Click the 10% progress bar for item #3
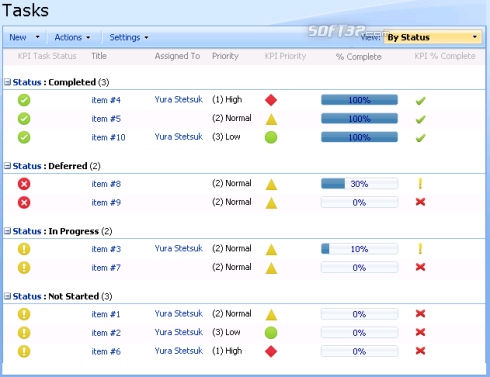 (359, 249)
